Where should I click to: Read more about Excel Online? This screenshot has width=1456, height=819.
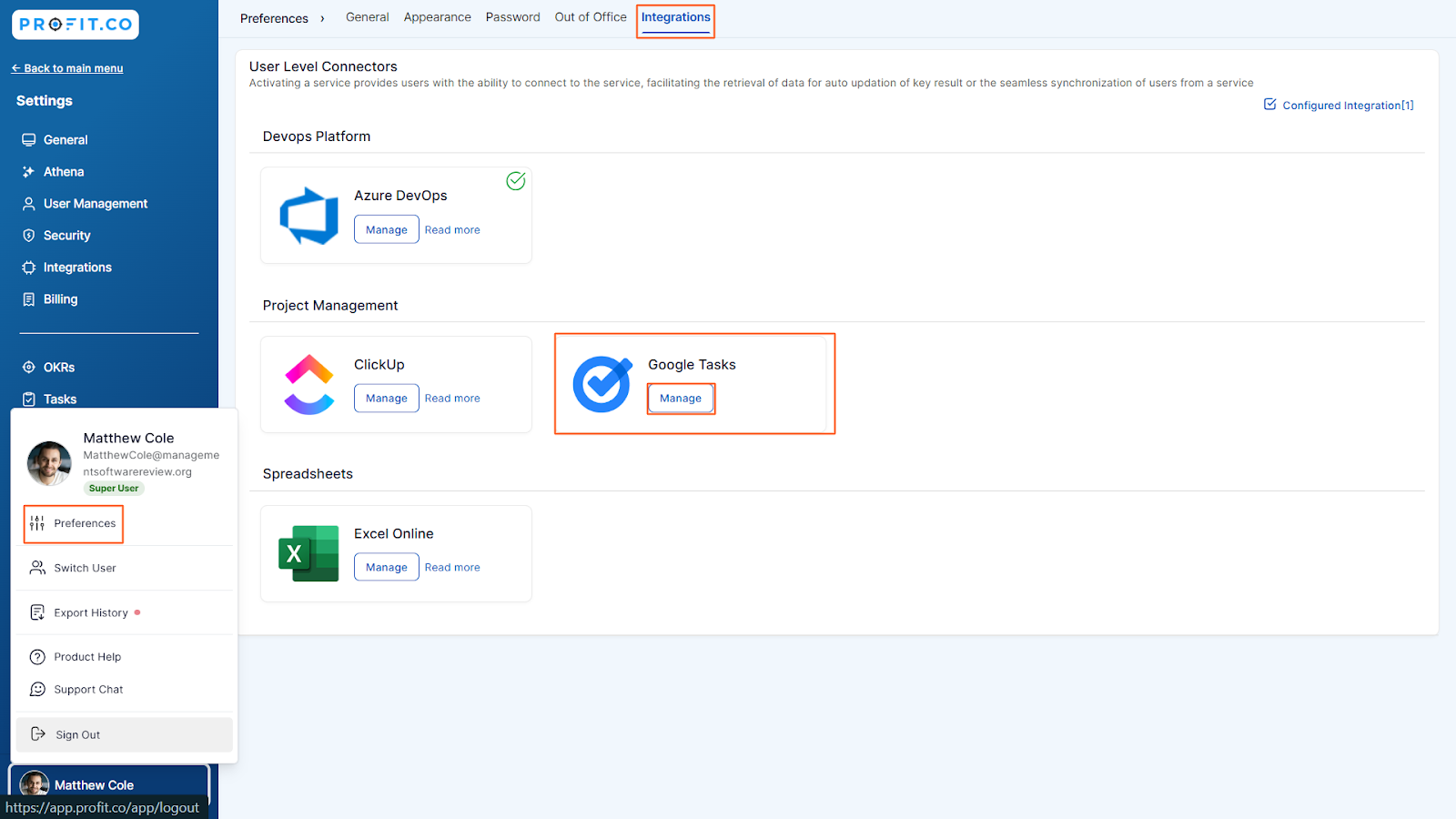coord(452,568)
